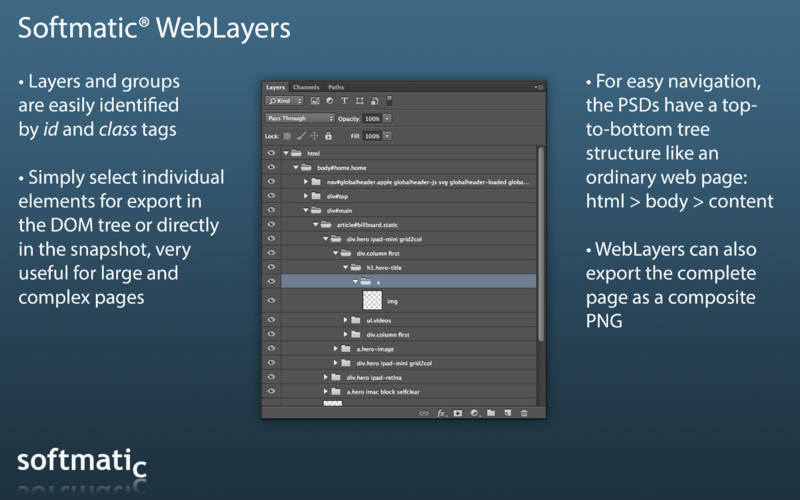Click folder icon of html group
Screen dimensions: 800x500
click(296, 153)
